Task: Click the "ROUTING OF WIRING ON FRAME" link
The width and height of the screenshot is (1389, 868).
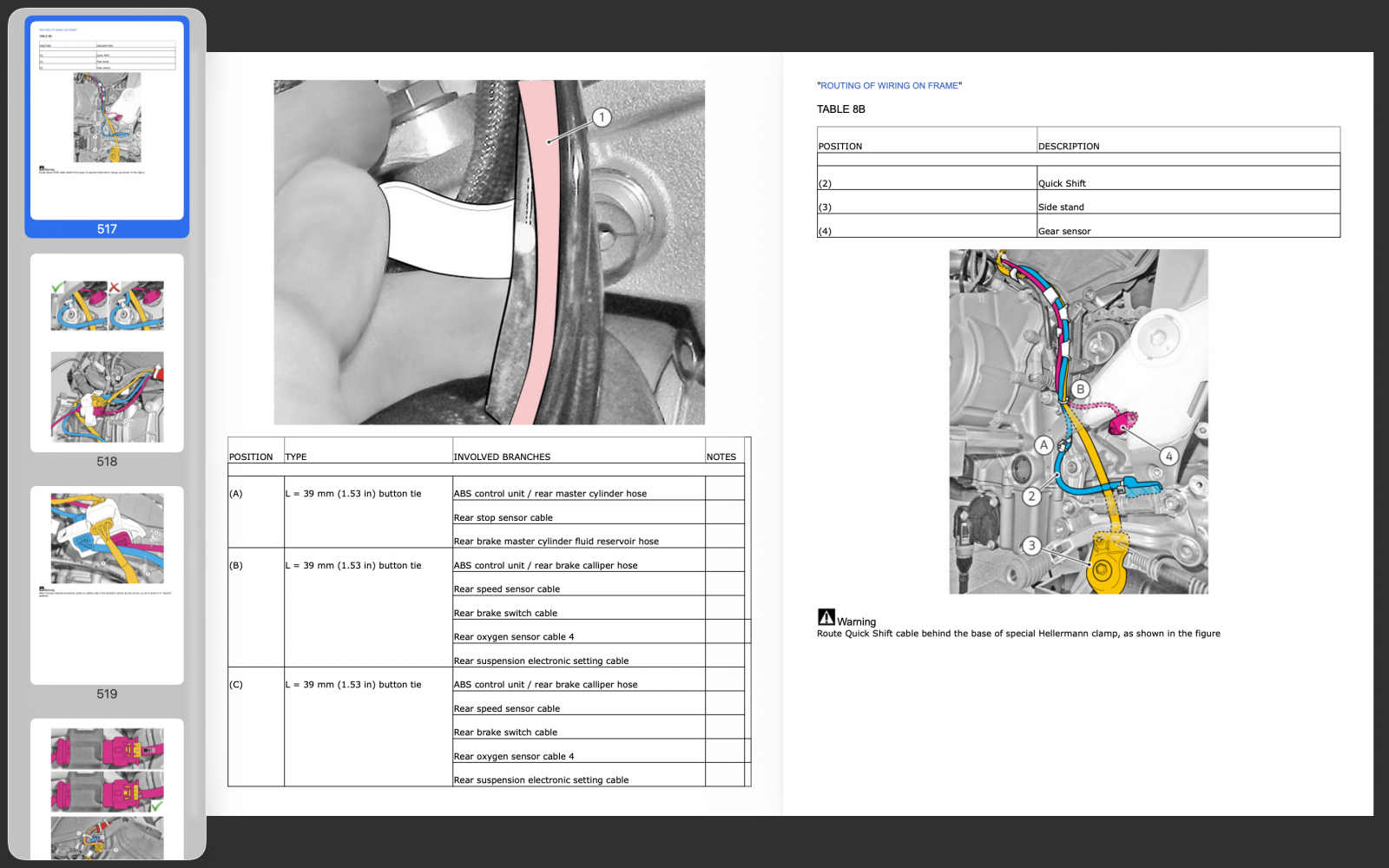Action: click(890, 86)
